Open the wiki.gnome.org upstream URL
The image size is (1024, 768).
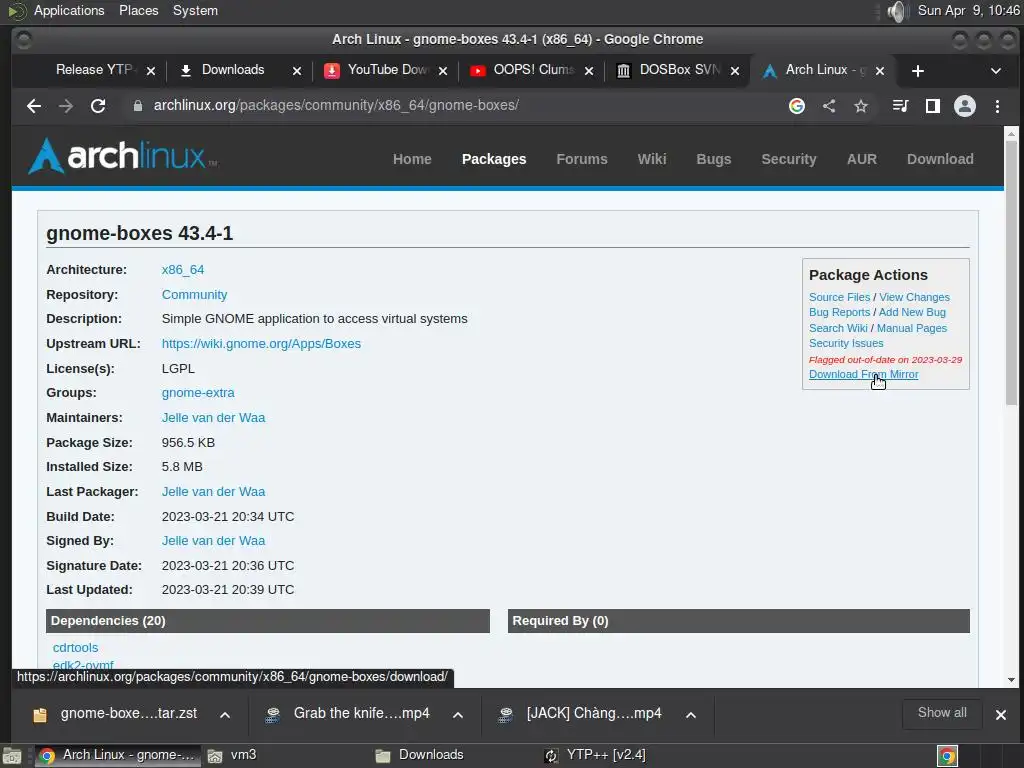click(261, 344)
